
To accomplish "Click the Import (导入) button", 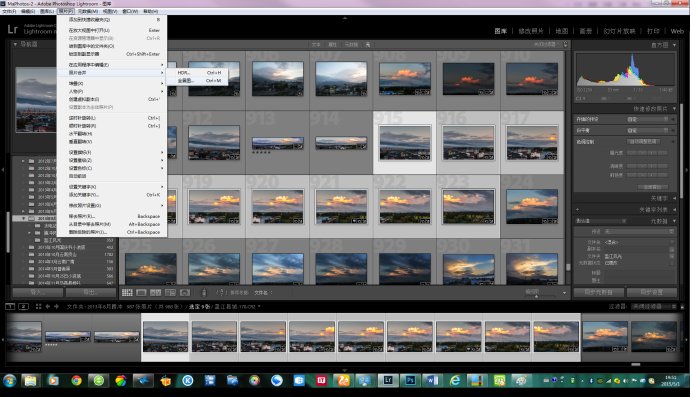I will [x=38, y=292].
